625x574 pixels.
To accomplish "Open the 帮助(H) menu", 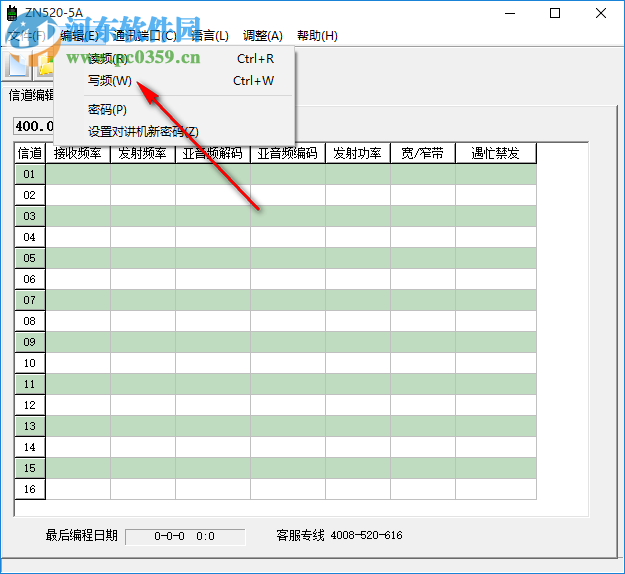I will 317,36.
